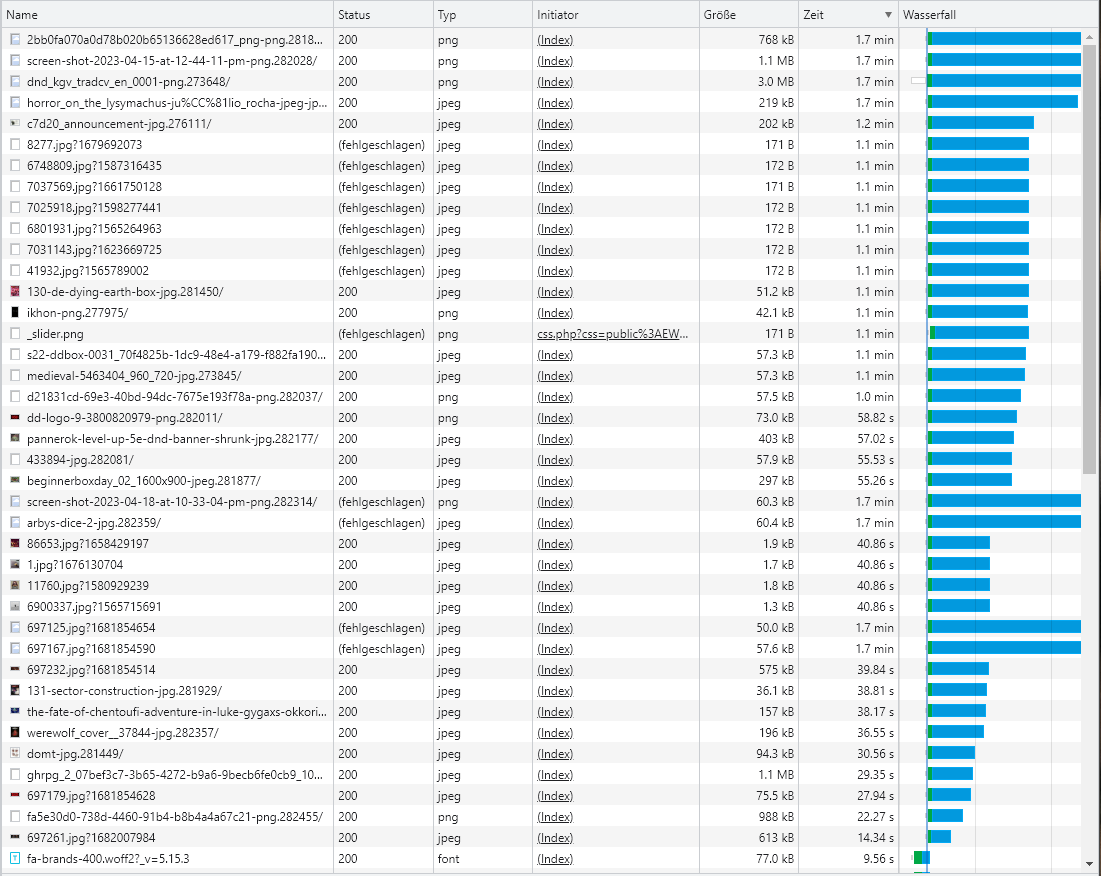The image size is (1101, 876).
Task: Click scrollbar down arrow
Action: pos(1089,864)
